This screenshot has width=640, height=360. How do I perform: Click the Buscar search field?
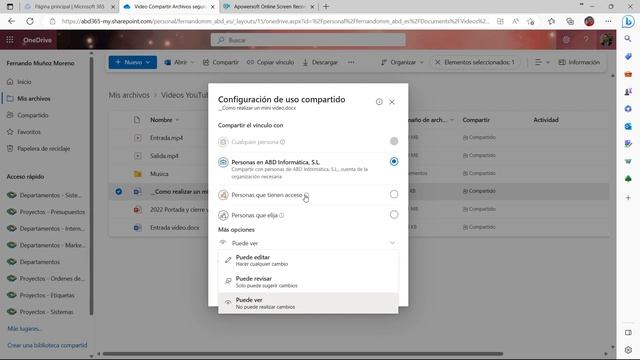point(308,40)
